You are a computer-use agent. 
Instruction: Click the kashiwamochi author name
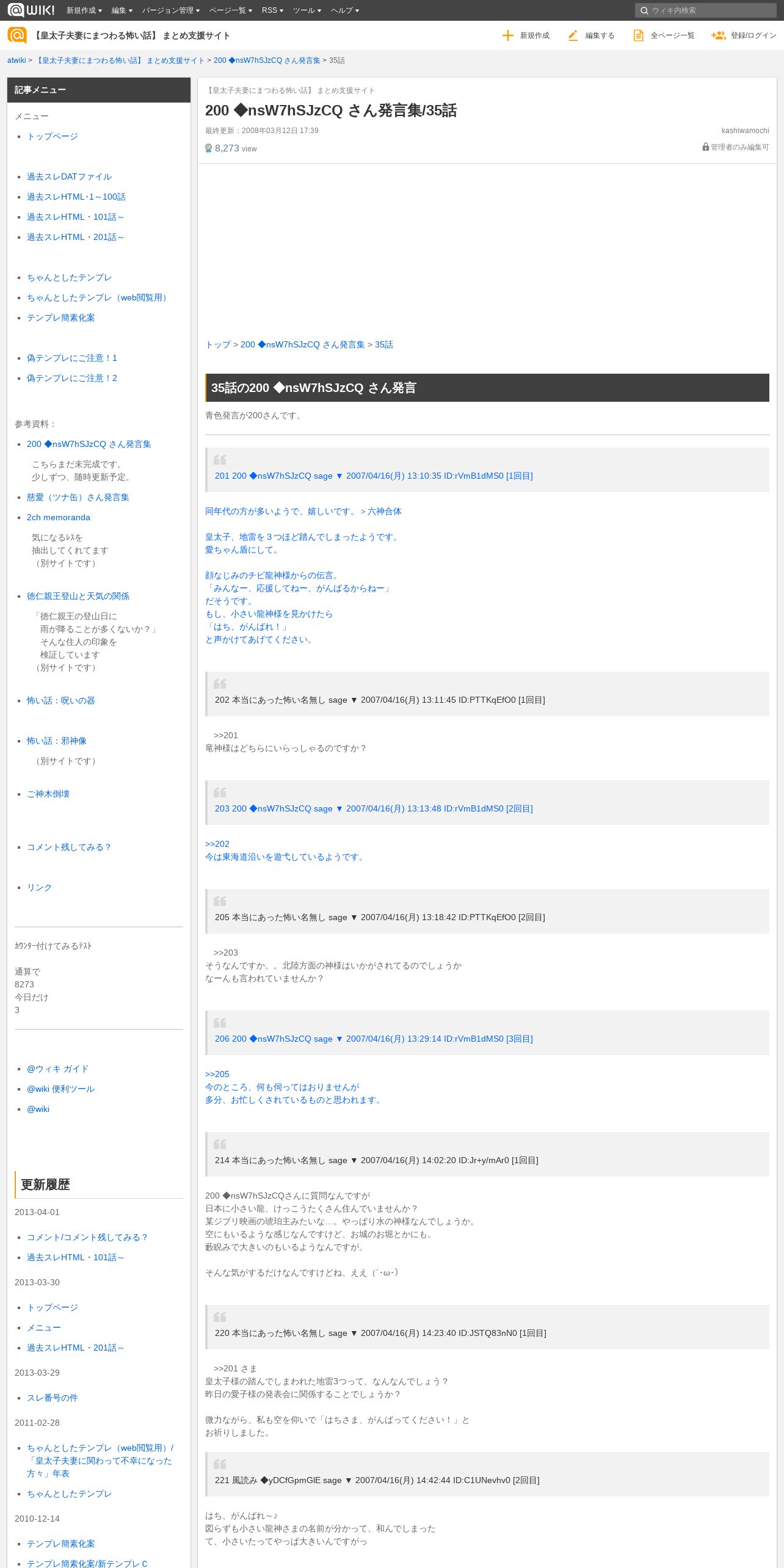pyautogui.click(x=745, y=131)
